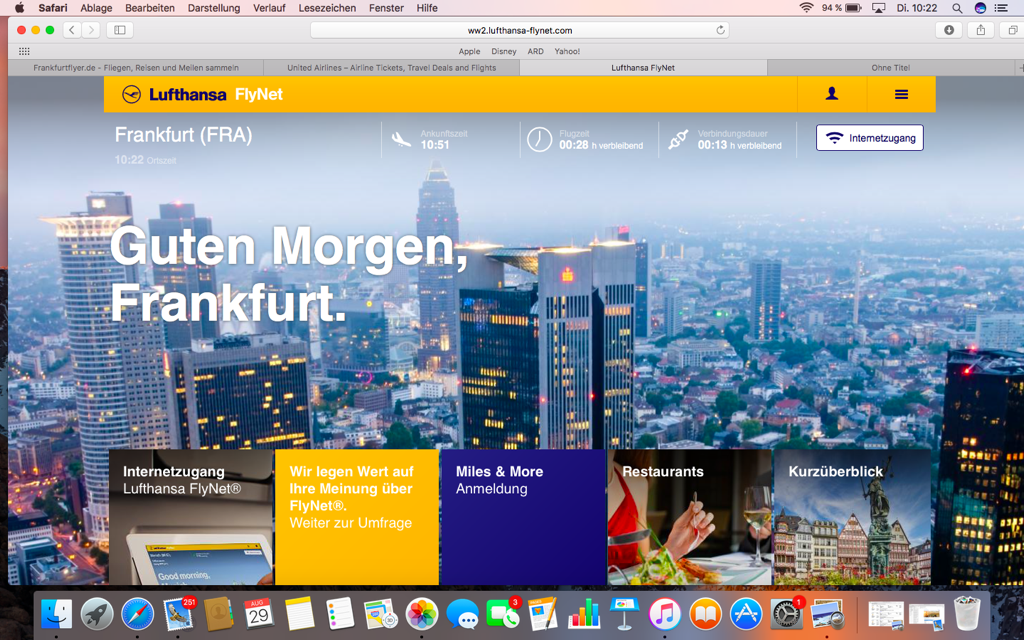Viewport: 1024px width, 640px height.
Task: Open the Lesezeichen menu
Action: [327, 8]
